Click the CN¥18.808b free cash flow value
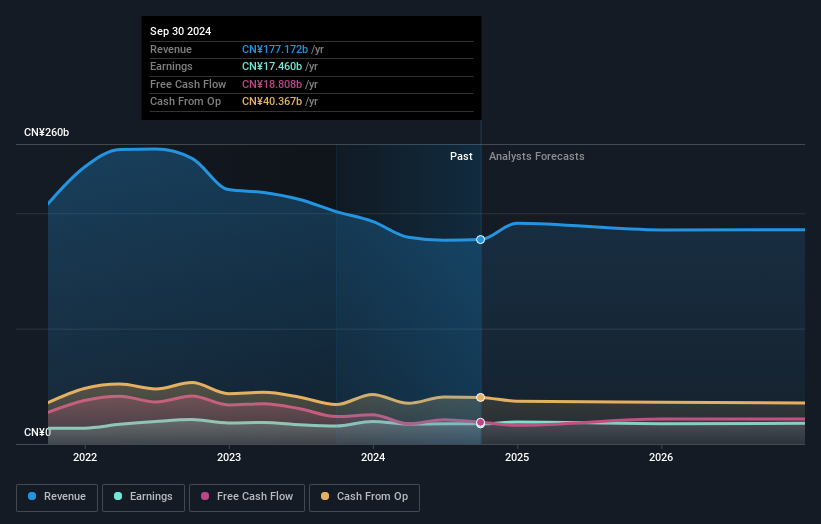 click(272, 84)
